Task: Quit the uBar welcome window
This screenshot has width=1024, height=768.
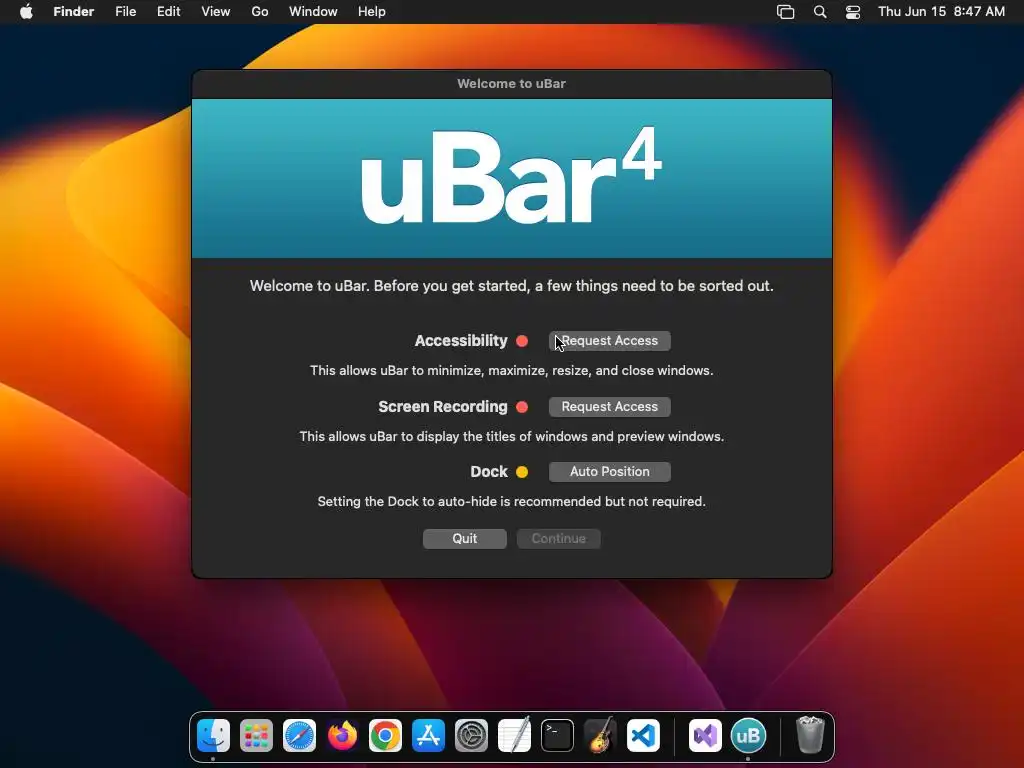Action: point(464,539)
